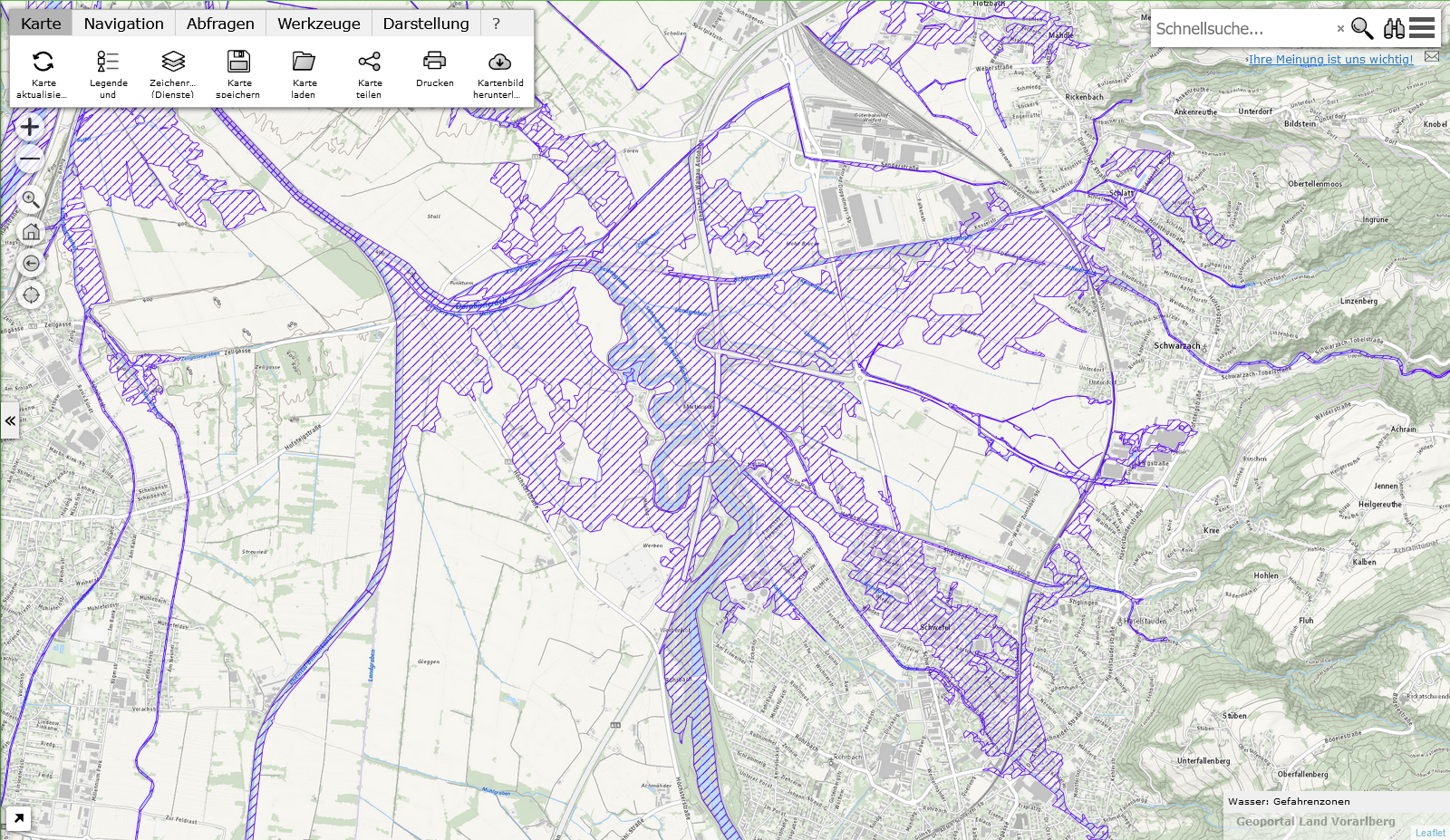The width and height of the screenshot is (1450, 840).
Task: Open the hamburger menu at top right
Action: click(1422, 28)
